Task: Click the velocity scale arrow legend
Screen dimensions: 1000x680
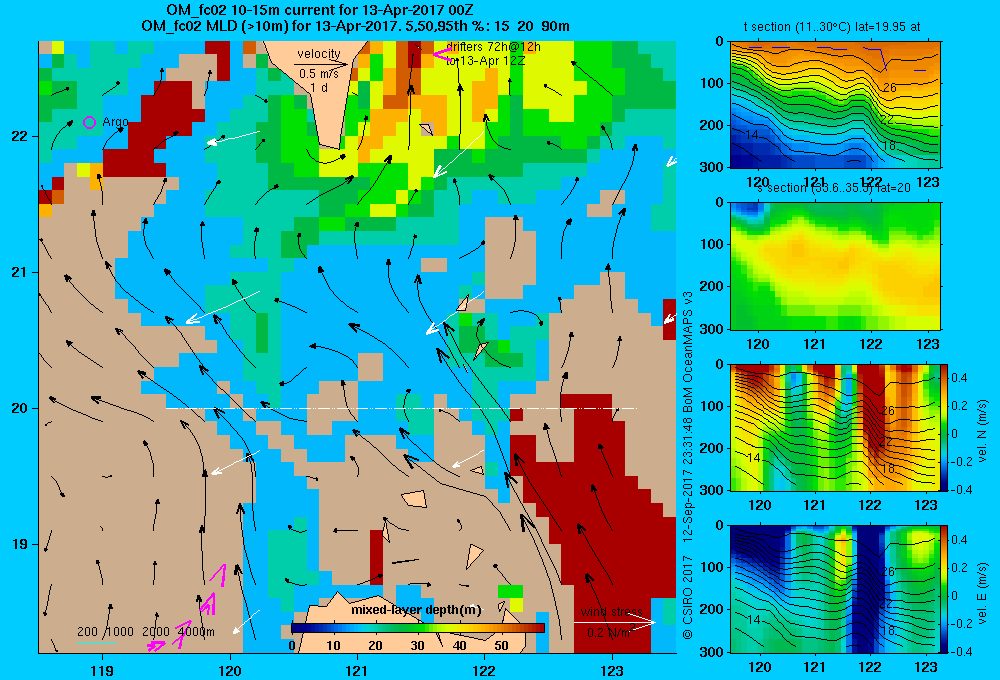Action: point(322,64)
